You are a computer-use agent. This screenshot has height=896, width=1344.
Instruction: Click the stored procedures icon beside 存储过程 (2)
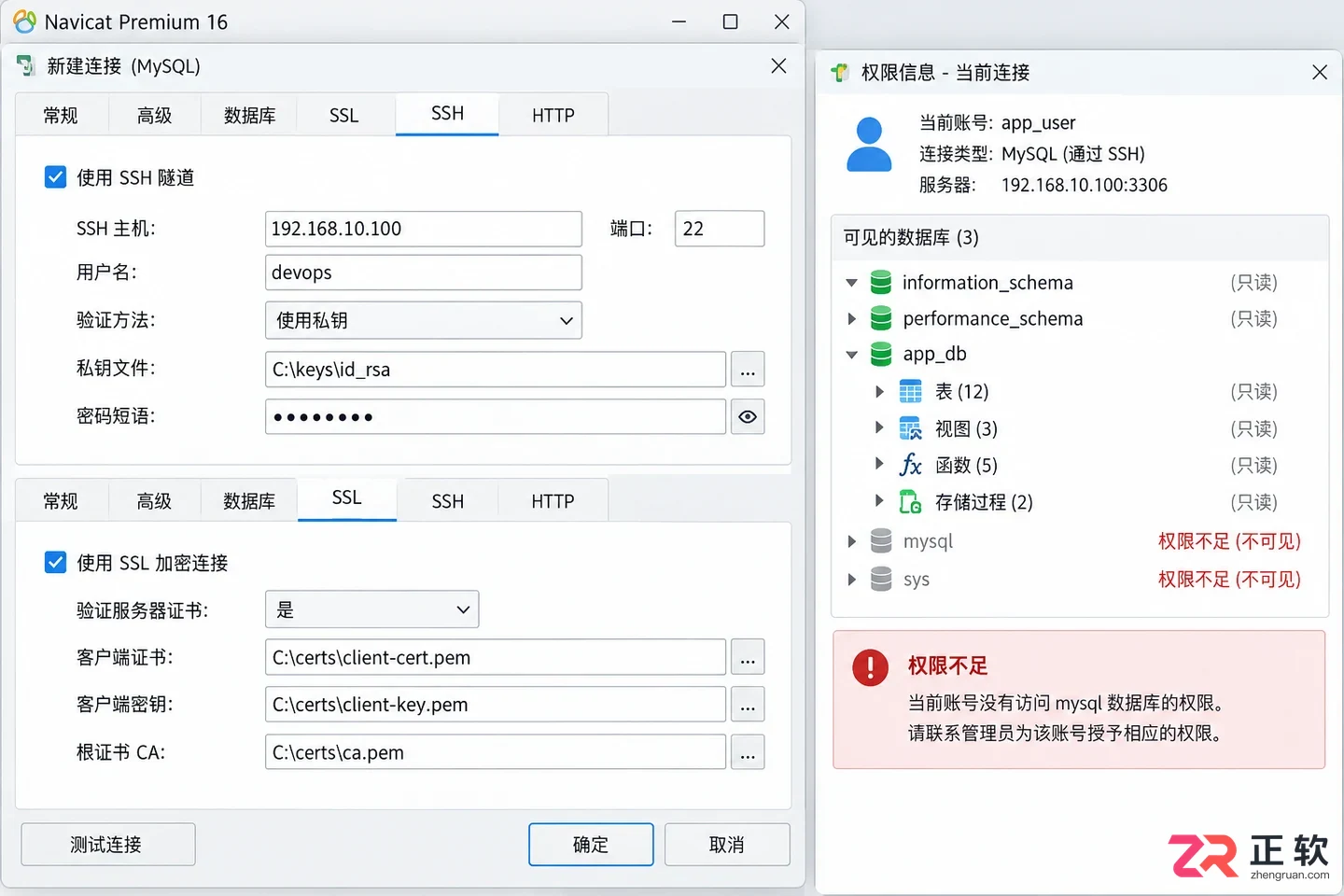pos(910,502)
